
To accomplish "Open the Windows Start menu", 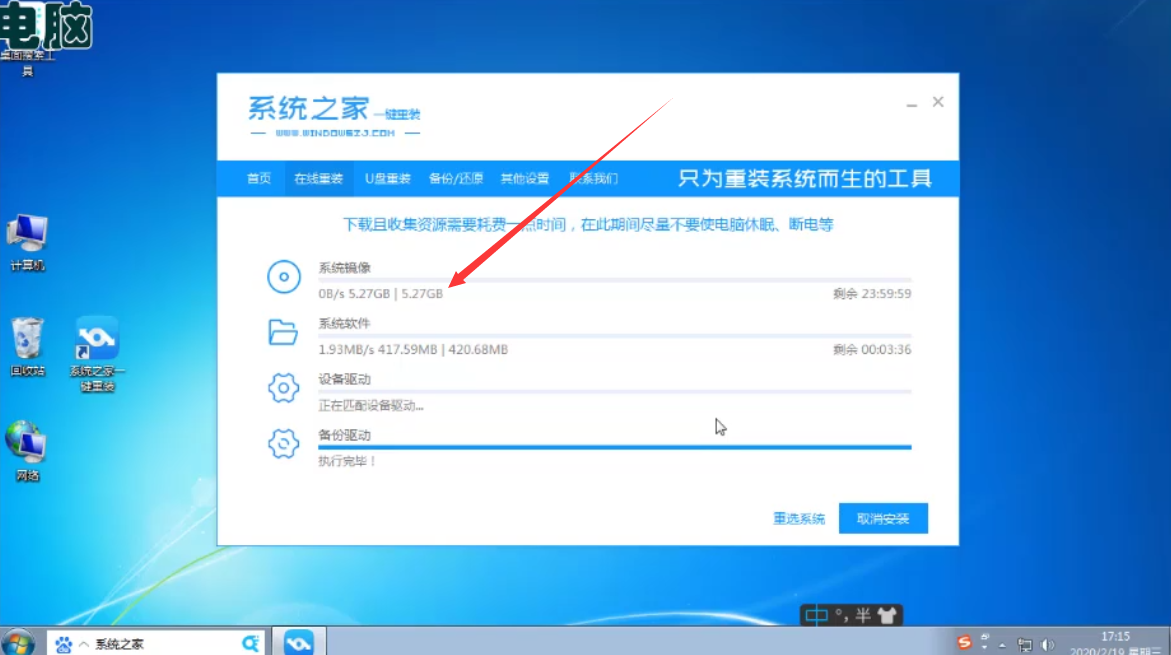I will [x=18, y=642].
